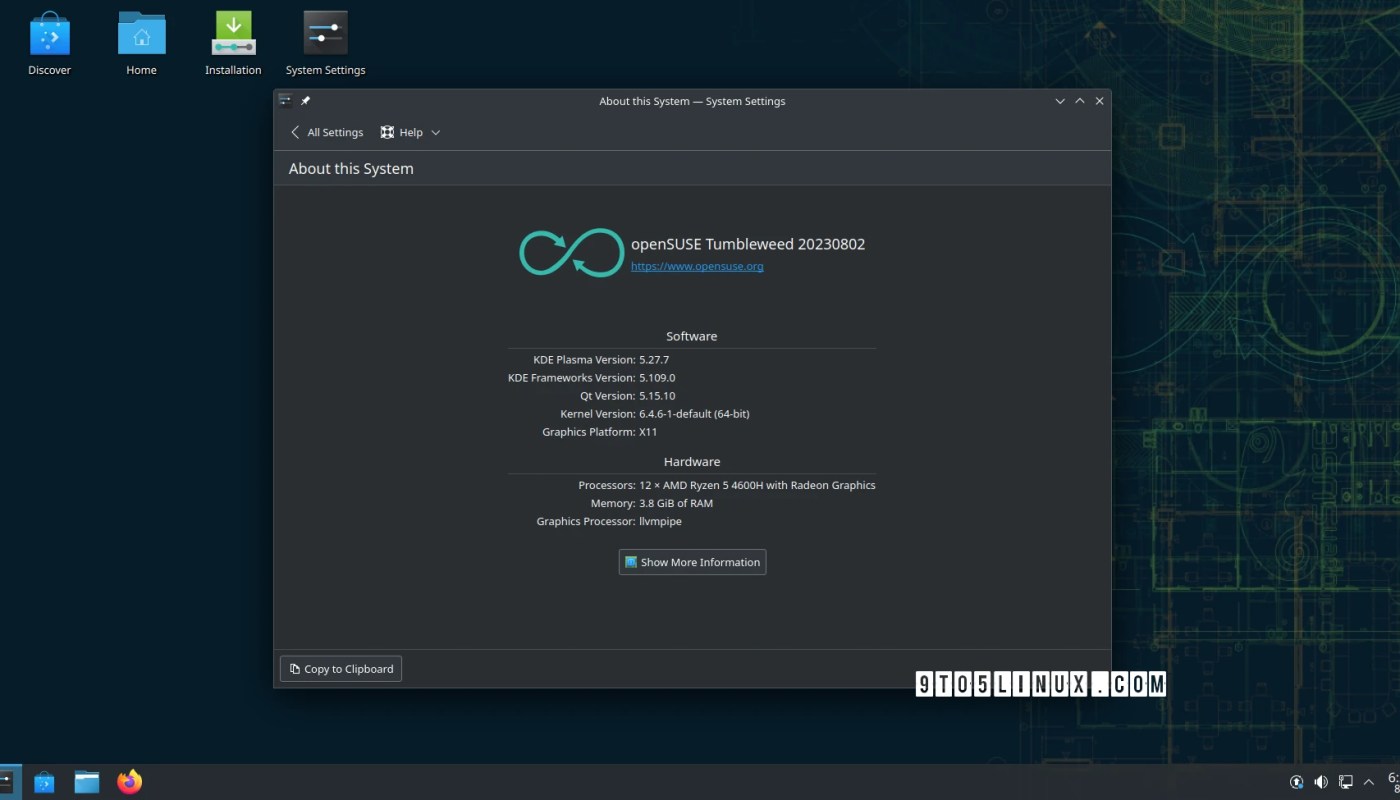Click the 'About this System' heading
Viewport: 1400px width, 800px height.
coord(351,169)
